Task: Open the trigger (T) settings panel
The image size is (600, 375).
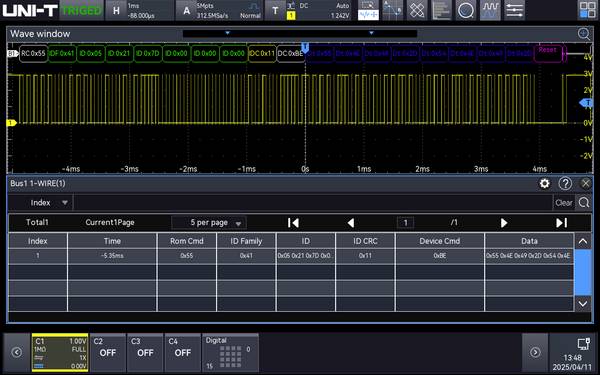Action: [x=308, y=10]
